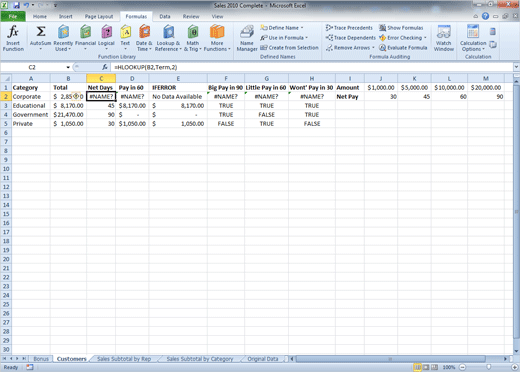Switch to Page Break Preview in status bar
The image size is (520, 372).
[x=434, y=367]
